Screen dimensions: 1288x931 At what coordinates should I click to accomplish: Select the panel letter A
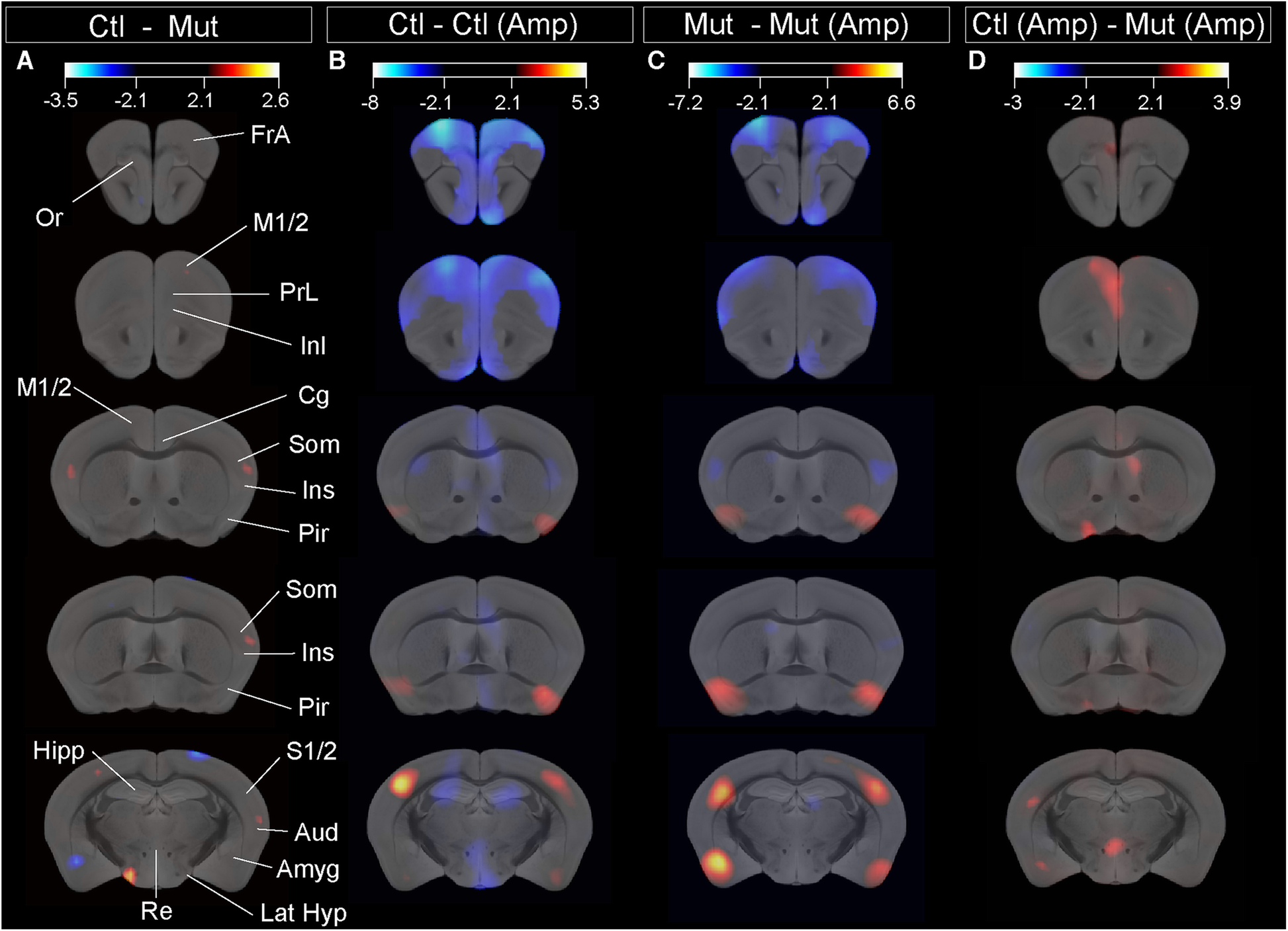tap(25, 61)
